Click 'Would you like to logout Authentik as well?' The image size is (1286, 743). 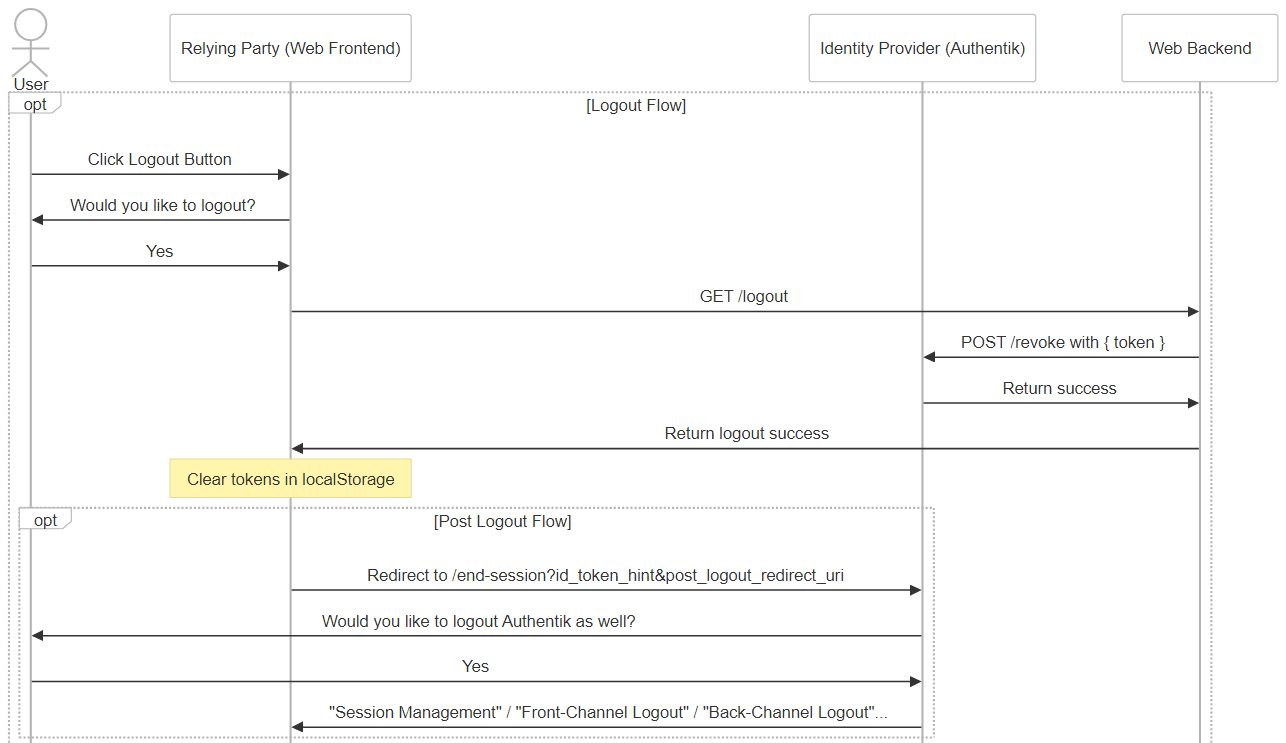[x=479, y=621]
